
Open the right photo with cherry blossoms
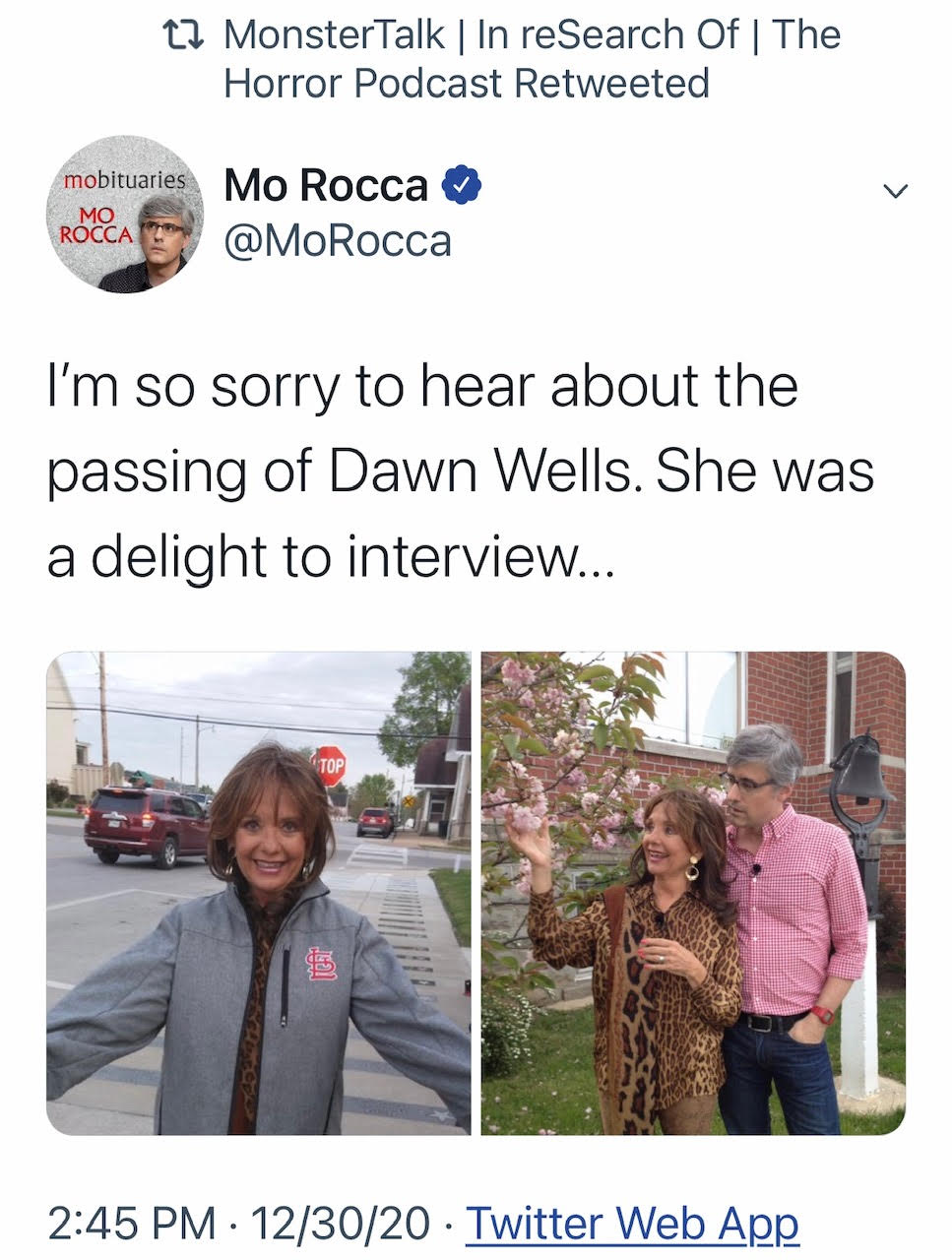[693, 893]
